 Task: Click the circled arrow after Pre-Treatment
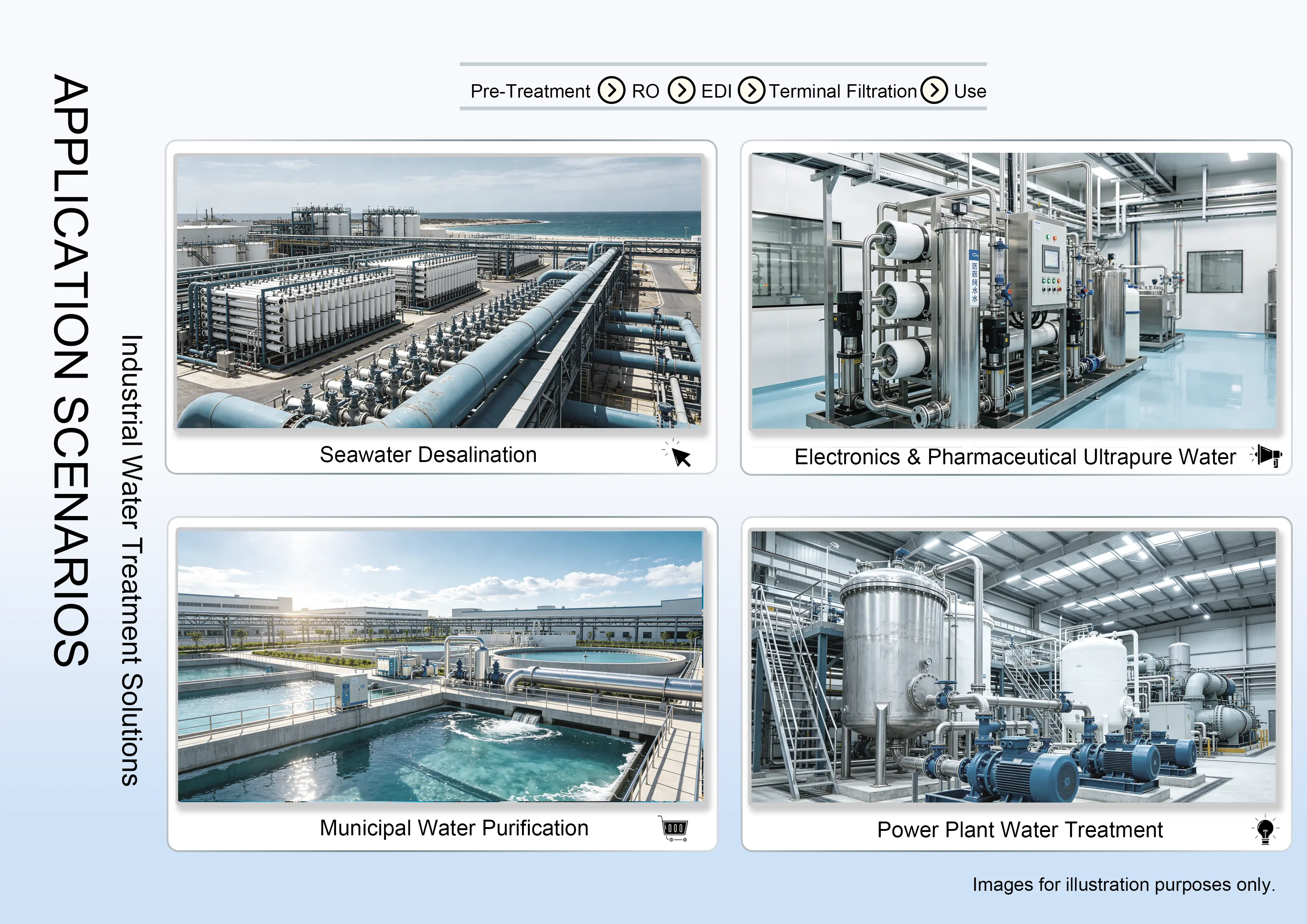611,91
